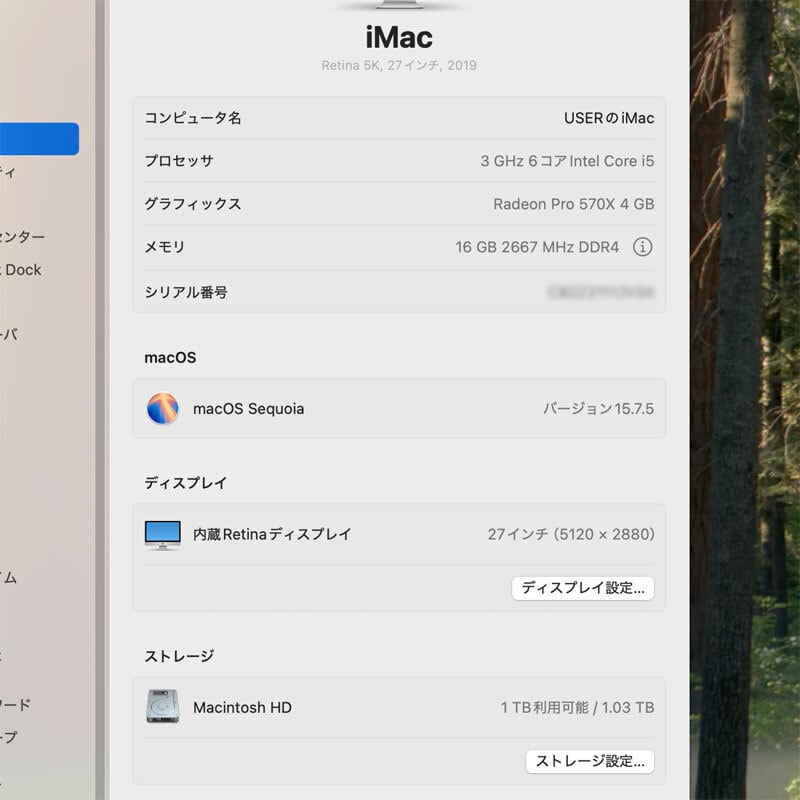
Task: Click the memory info icon
Action: [x=643, y=247]
